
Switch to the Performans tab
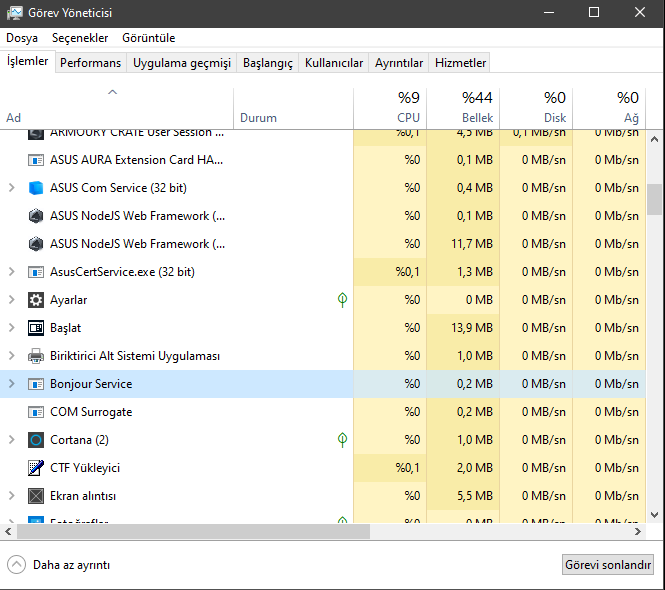90,63
